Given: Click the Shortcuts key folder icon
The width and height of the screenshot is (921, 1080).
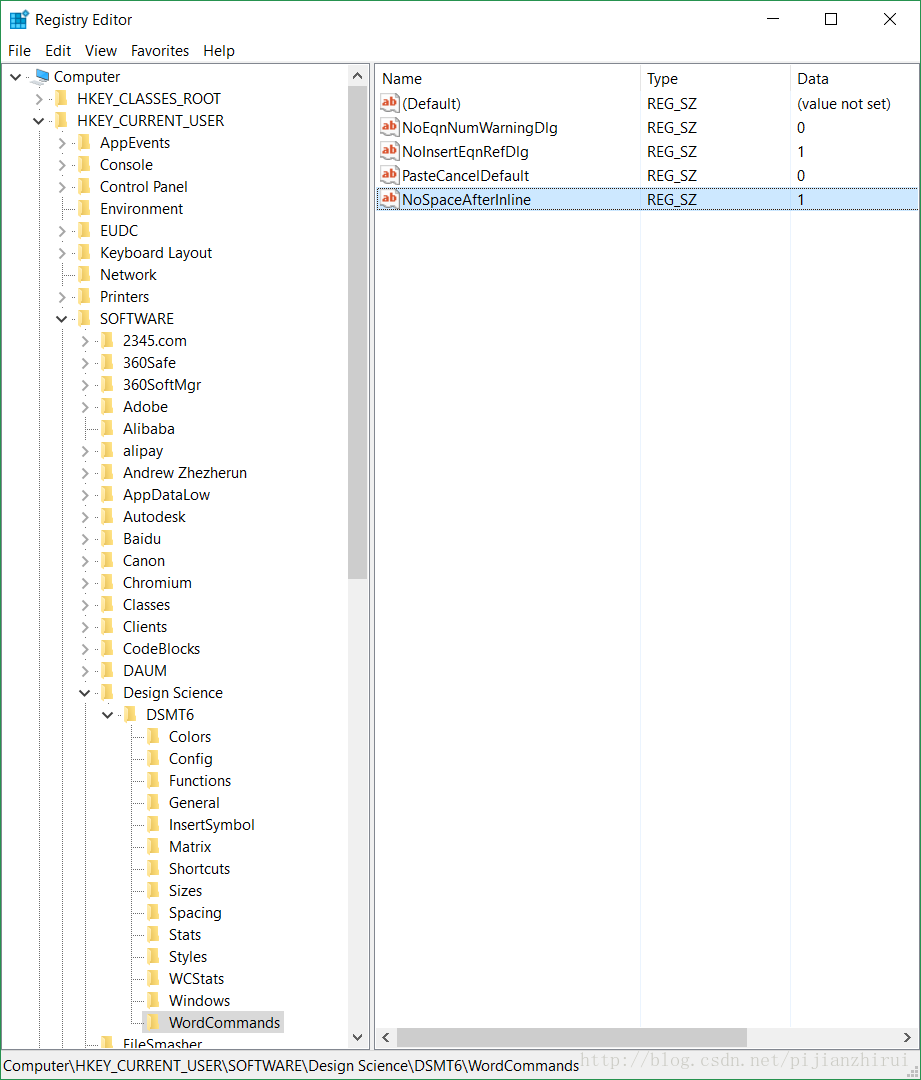Looking at the screenshot, I should [x=154, y=869].
